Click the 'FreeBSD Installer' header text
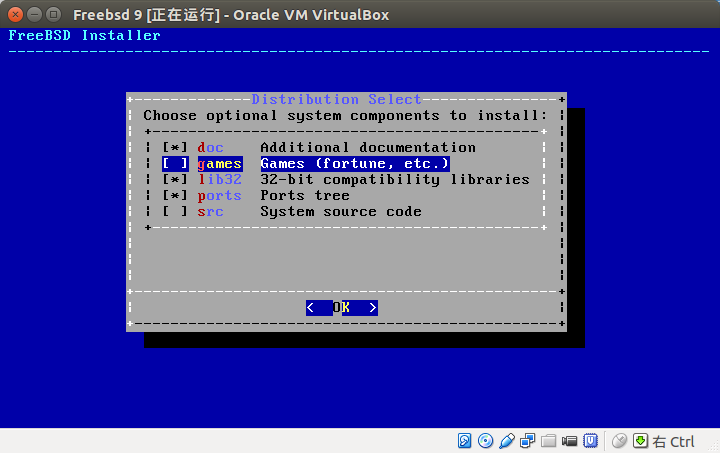 pos(84,35)
